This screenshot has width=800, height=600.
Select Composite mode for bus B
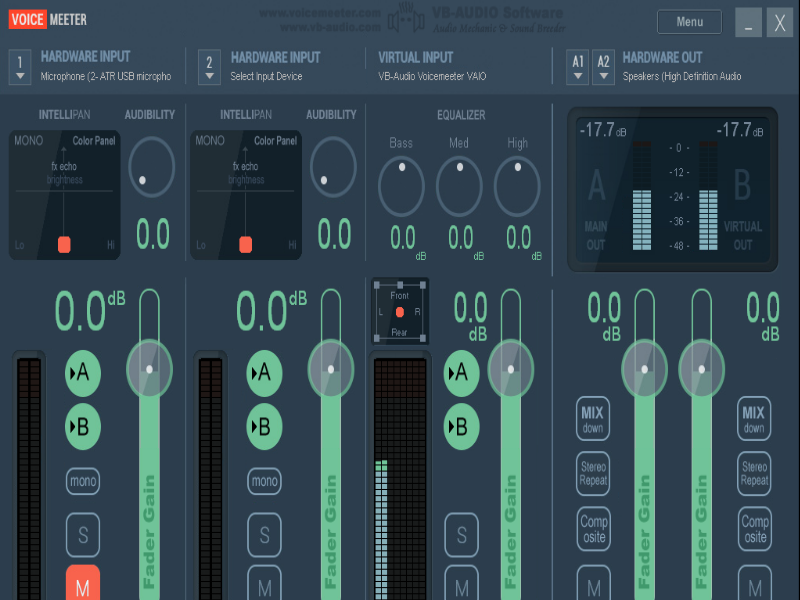click(x=755, y=529)
